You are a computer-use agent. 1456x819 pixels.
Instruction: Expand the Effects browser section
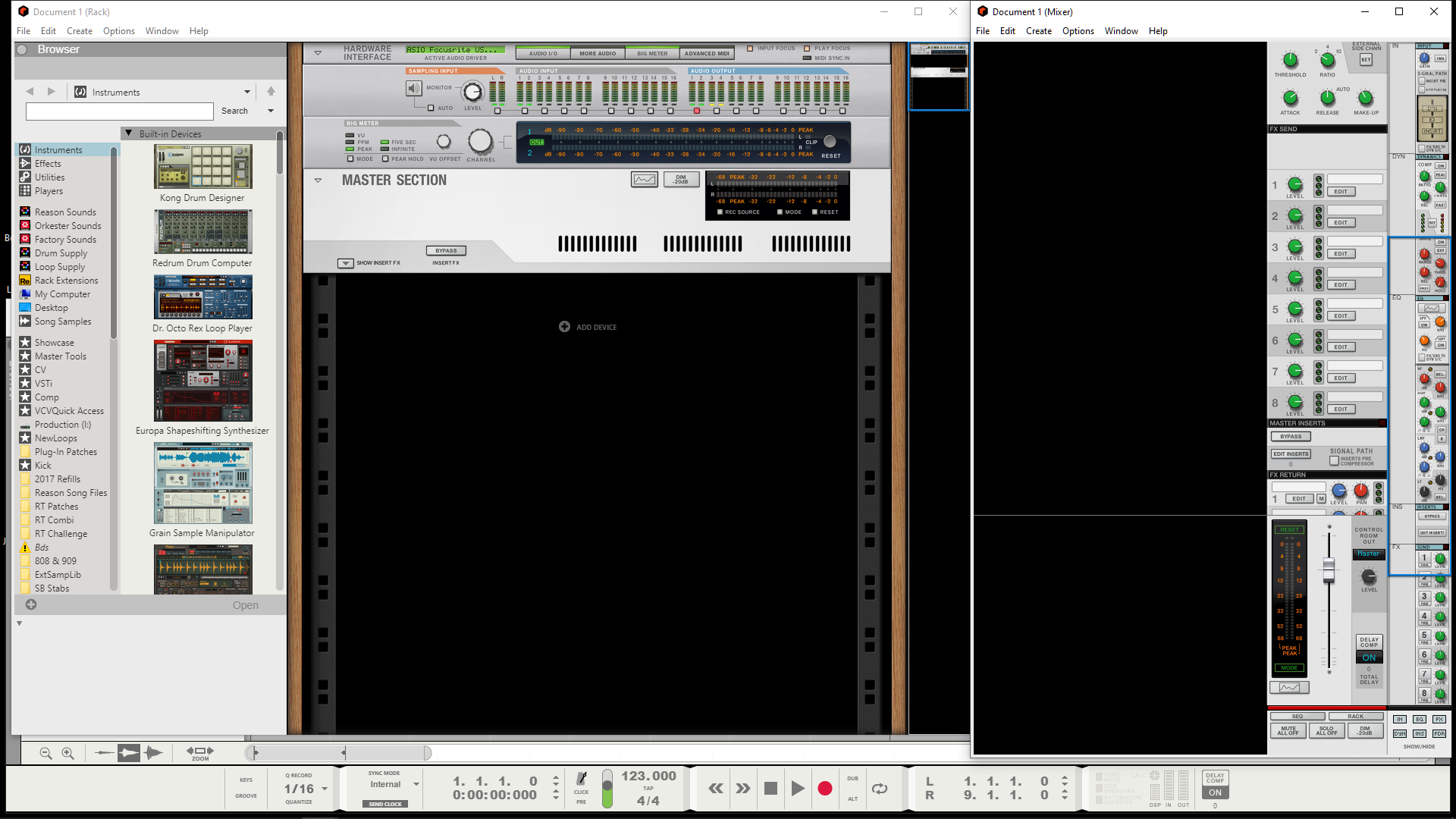[47, 163]
